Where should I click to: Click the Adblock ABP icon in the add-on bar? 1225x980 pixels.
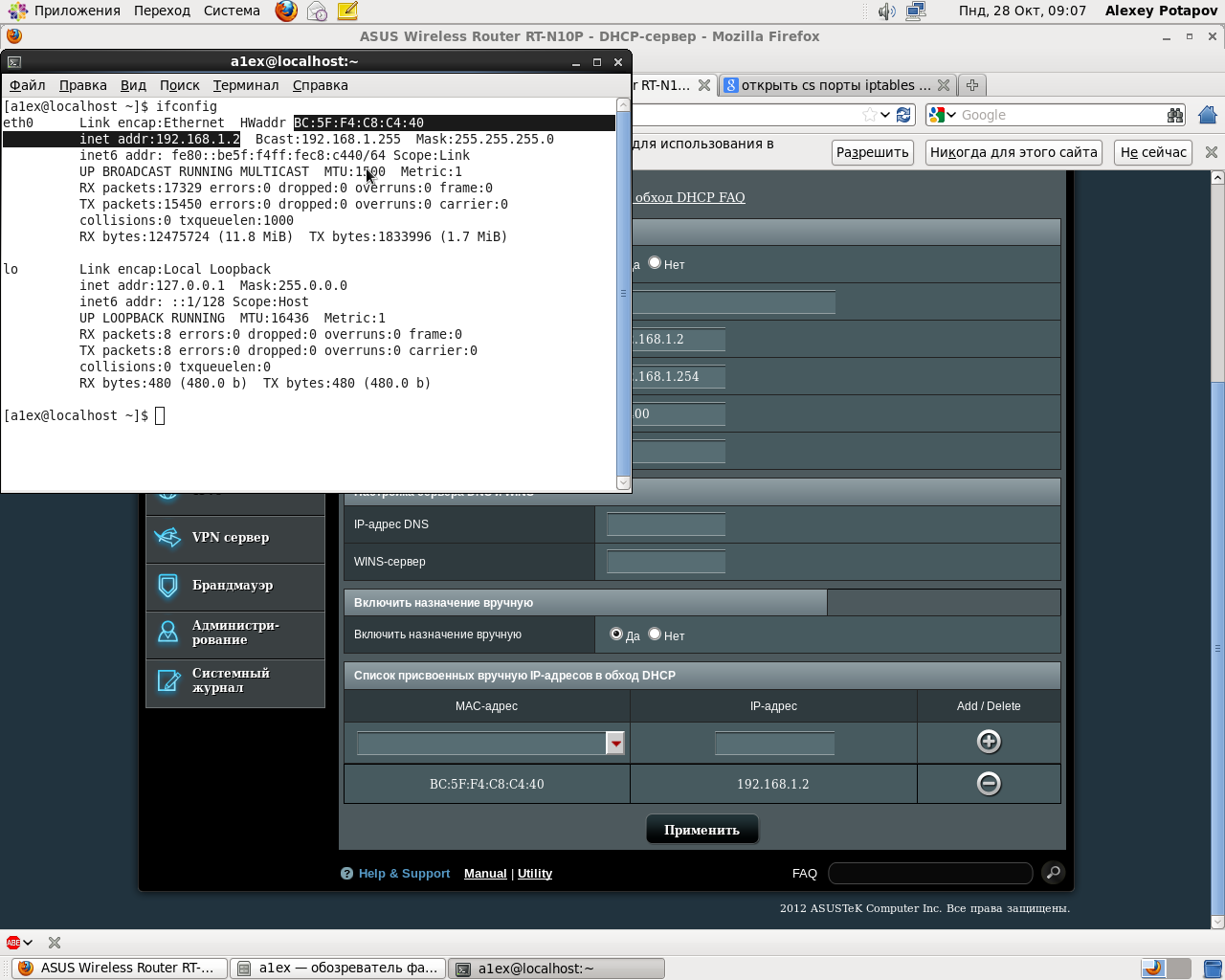pos(13,943)
